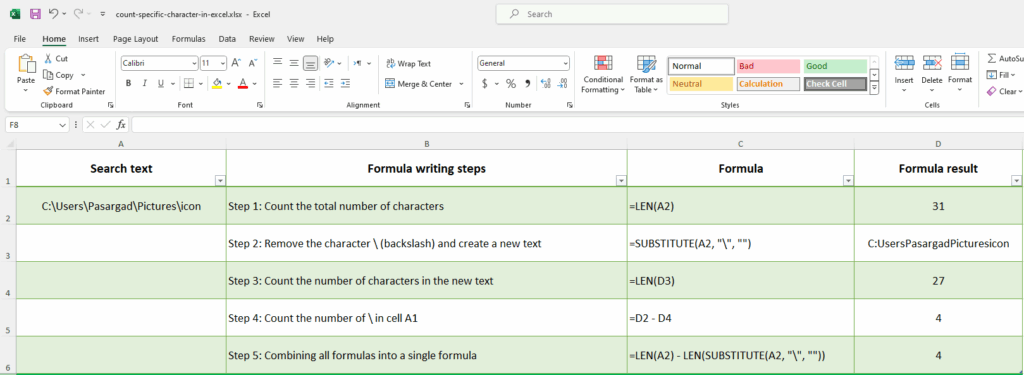Align text right
1024x375 pixels.
[310, 83]
